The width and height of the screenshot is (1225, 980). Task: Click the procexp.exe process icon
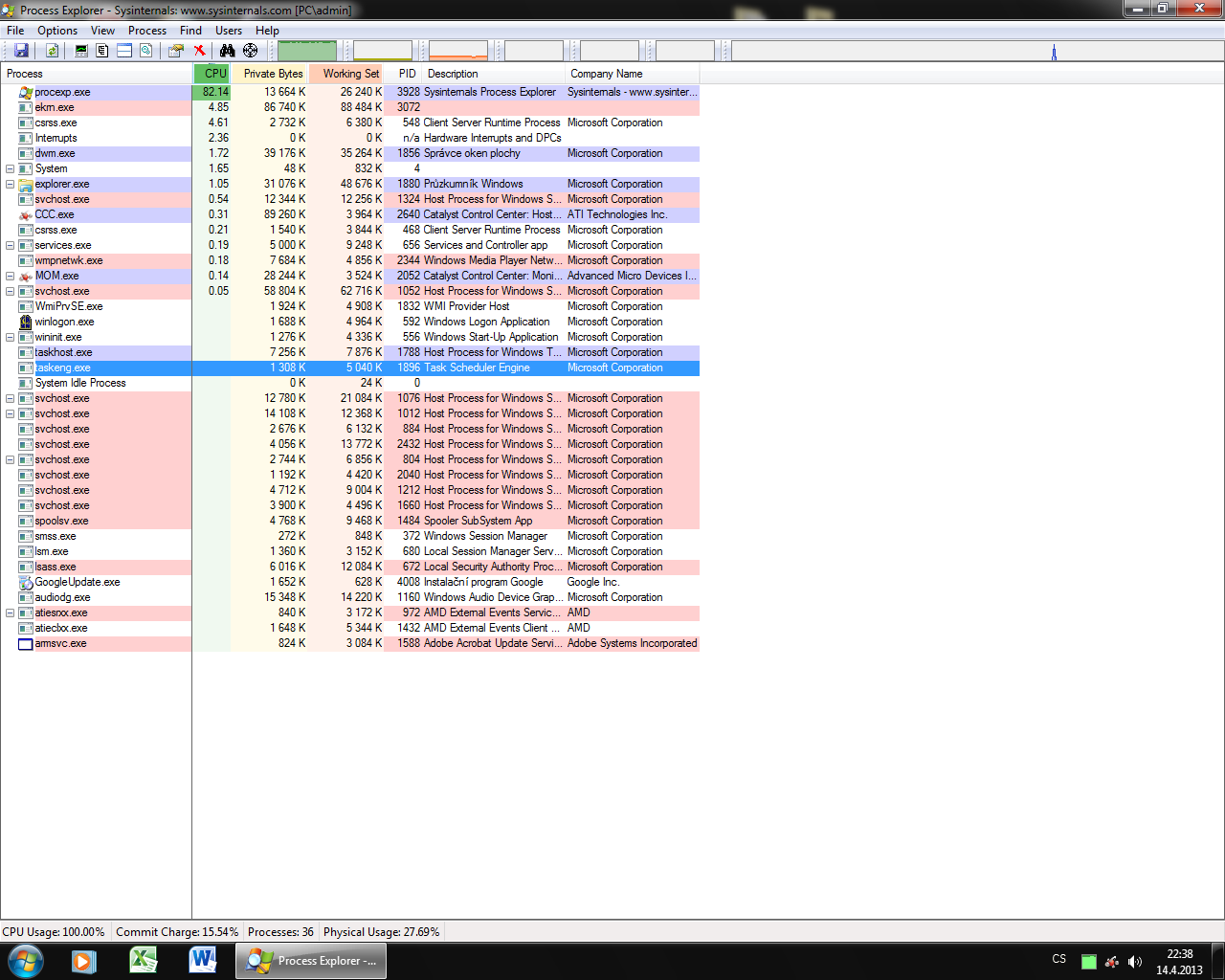tap(26, 92)
